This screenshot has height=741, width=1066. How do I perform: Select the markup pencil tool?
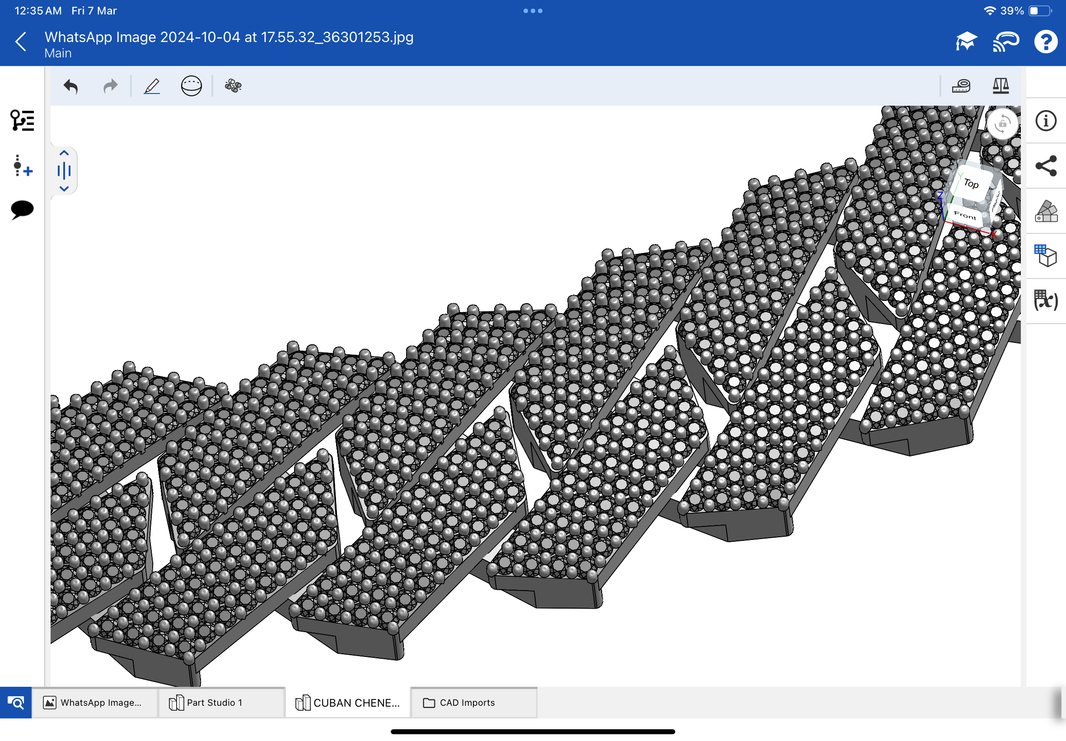click(x=151, y=86)
